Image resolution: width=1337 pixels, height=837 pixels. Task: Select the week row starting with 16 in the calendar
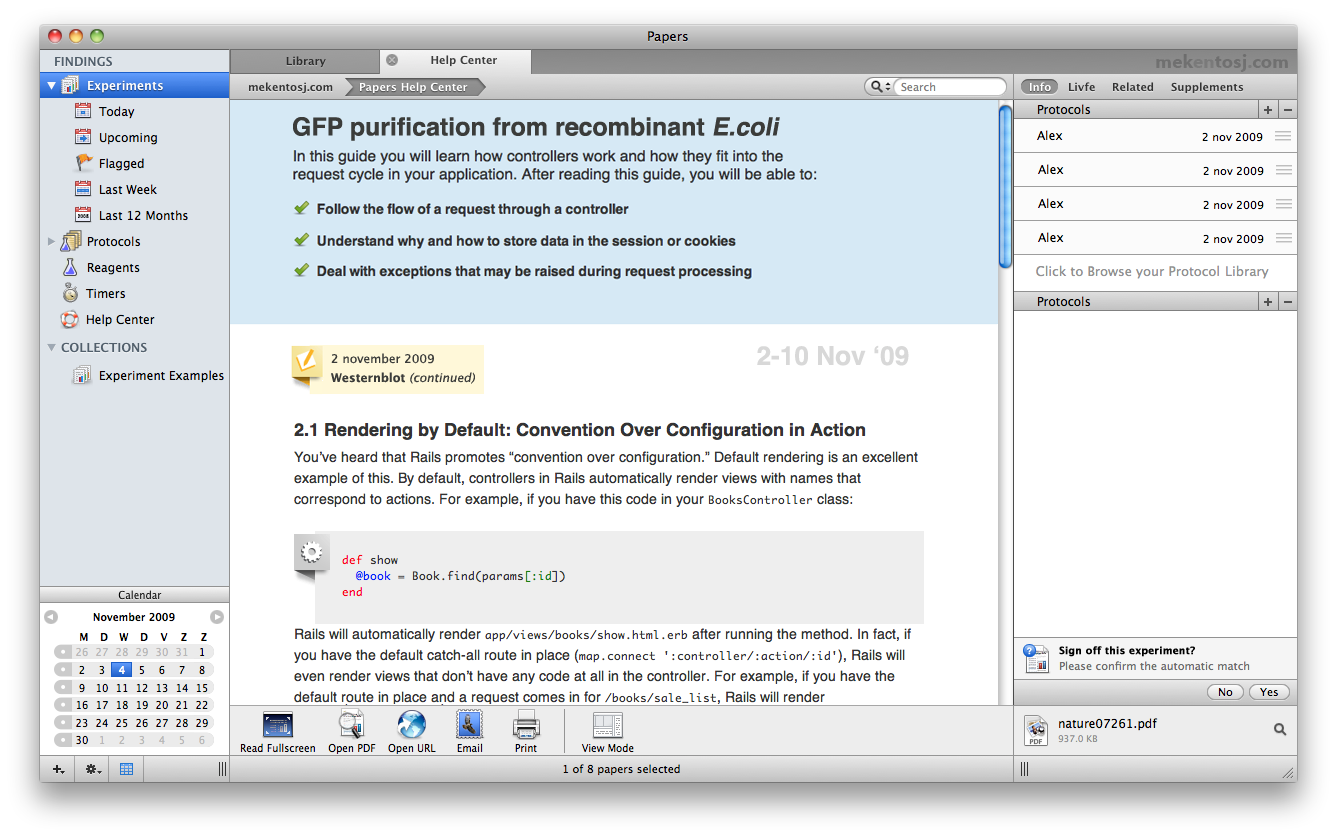[63, 705]
